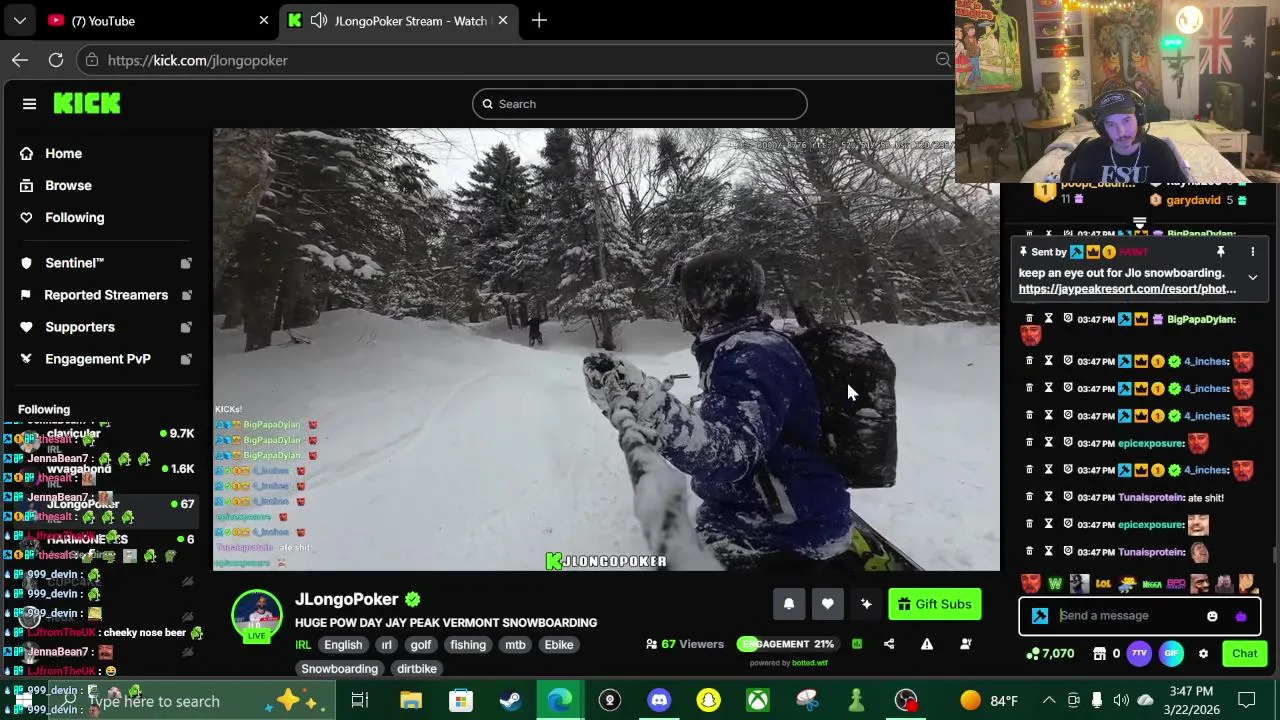
Task: Click the warning triangle report icon
Action: click(927, 644)
